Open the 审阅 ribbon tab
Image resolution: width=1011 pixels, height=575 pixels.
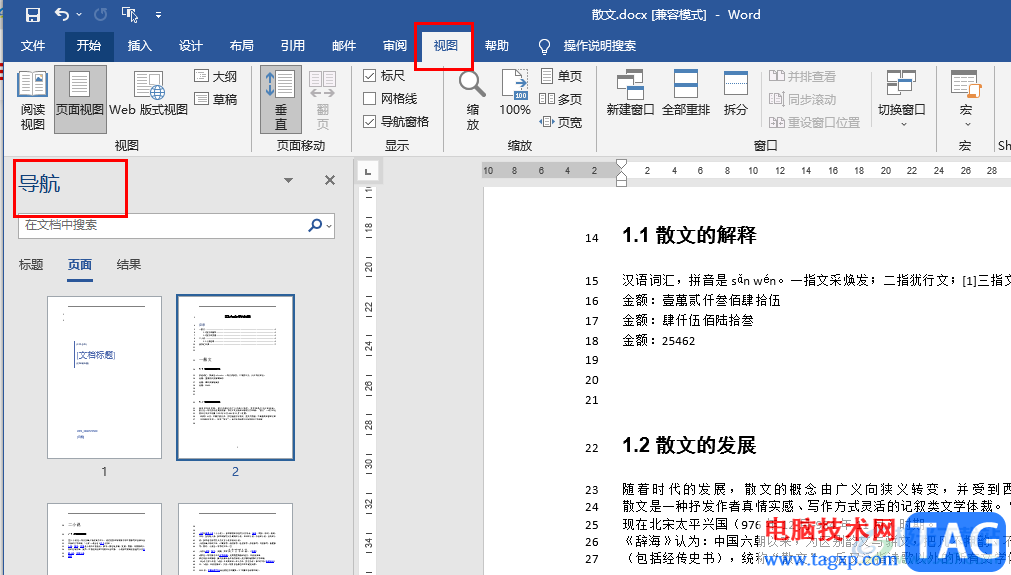[395, 46]
